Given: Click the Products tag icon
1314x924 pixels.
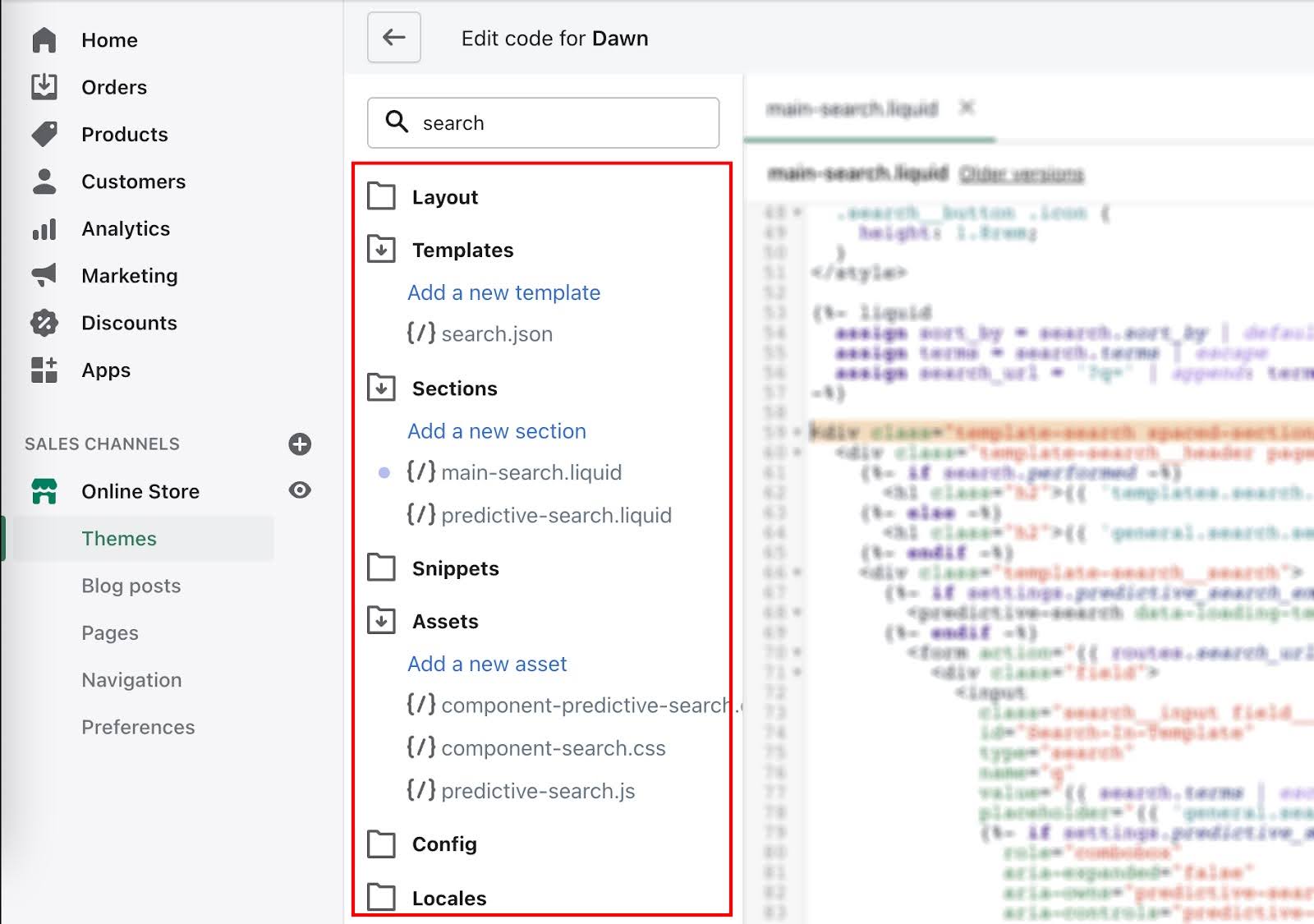Looking at the screenshot, I should (x=44, y=134).
